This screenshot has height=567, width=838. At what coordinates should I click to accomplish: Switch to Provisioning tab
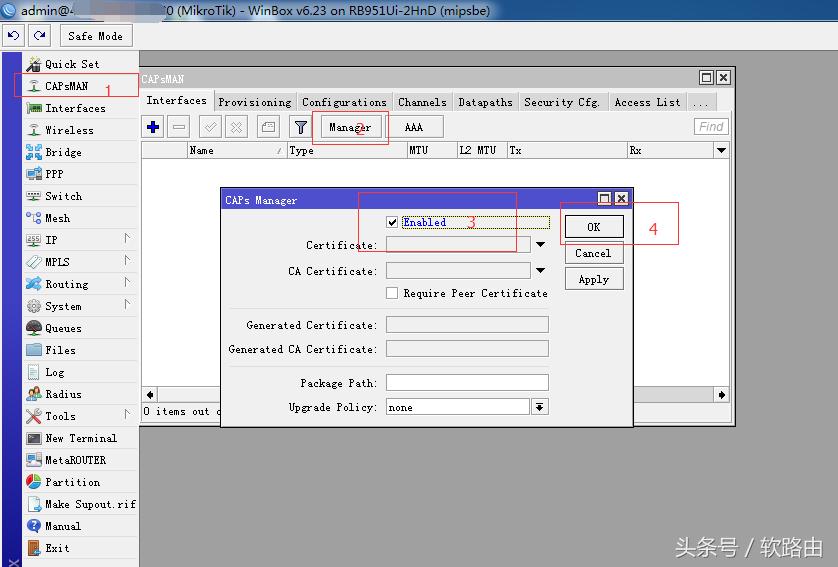(x=255, y=102)
